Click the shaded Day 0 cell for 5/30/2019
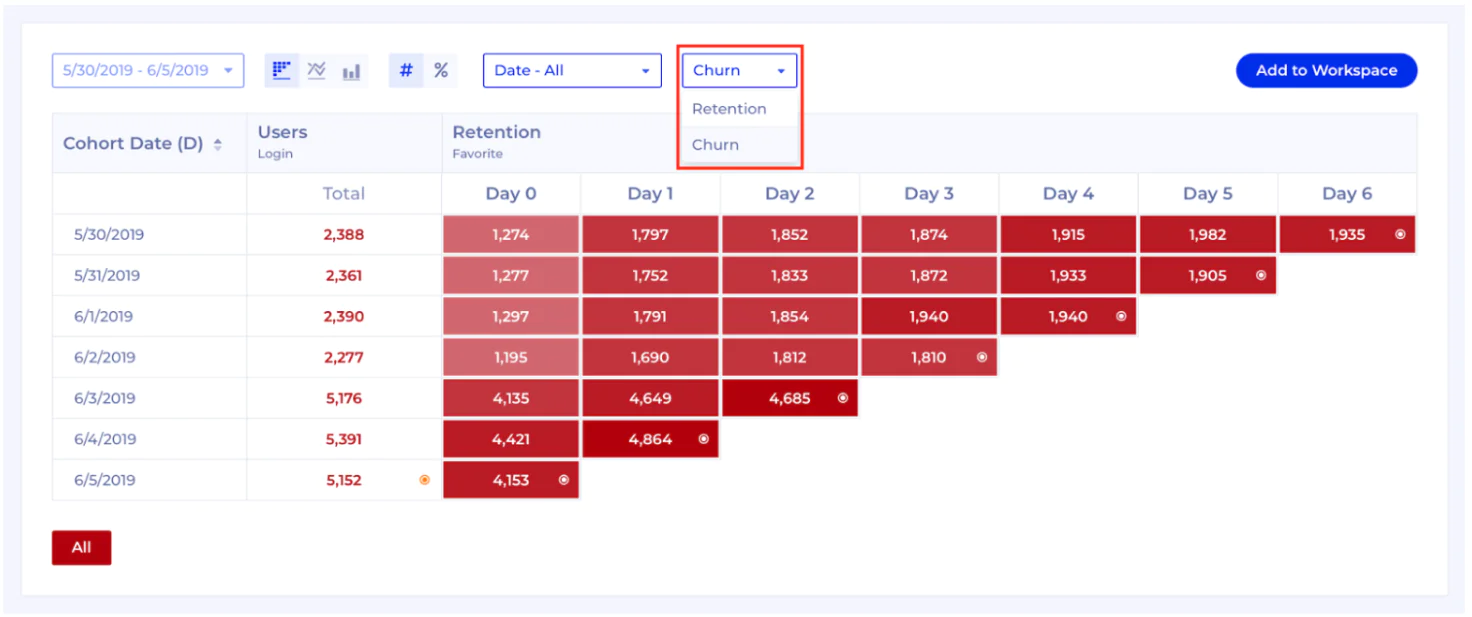 511,234
